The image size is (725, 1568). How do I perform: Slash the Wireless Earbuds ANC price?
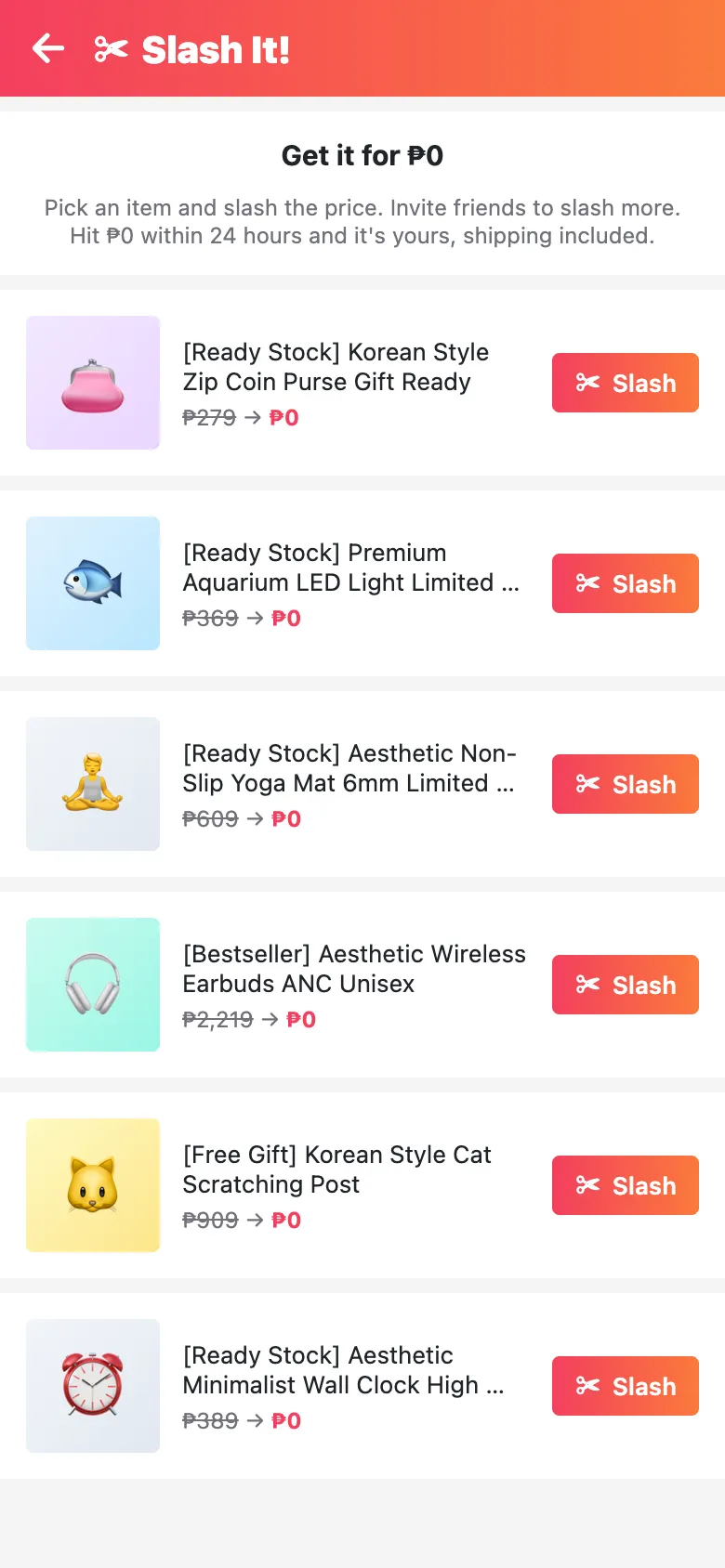click(626, 985)
